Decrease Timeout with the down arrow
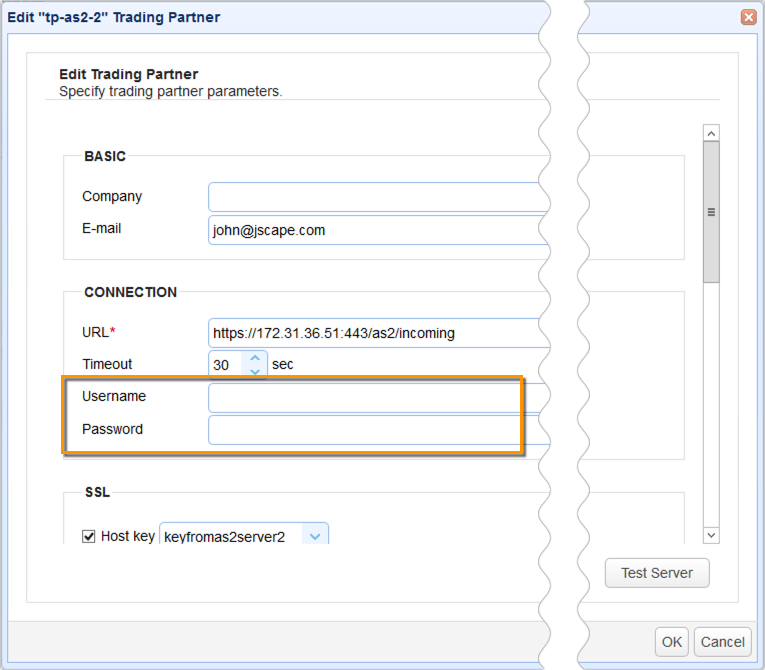 (x=255, y=372)
